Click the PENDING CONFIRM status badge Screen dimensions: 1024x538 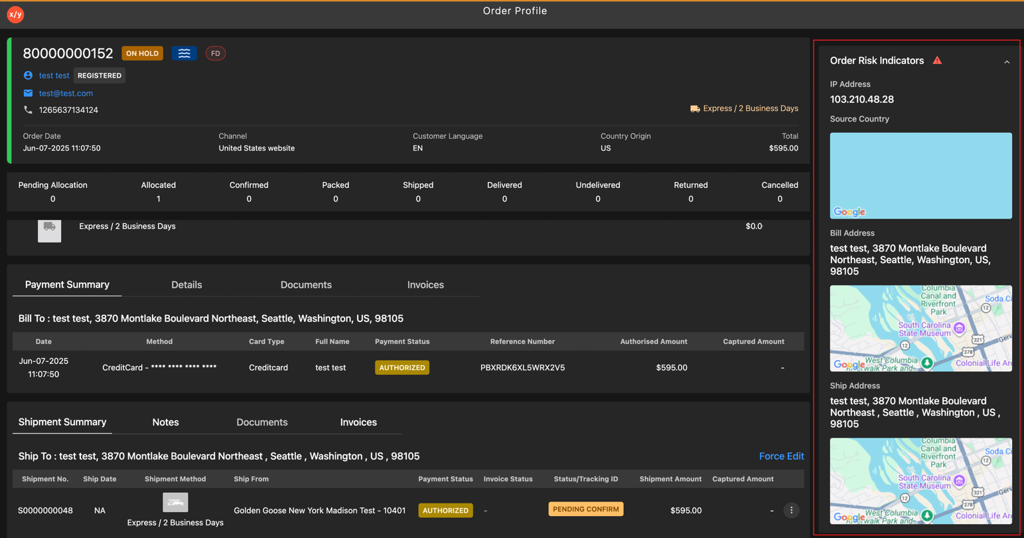click(x=586, y=509)
